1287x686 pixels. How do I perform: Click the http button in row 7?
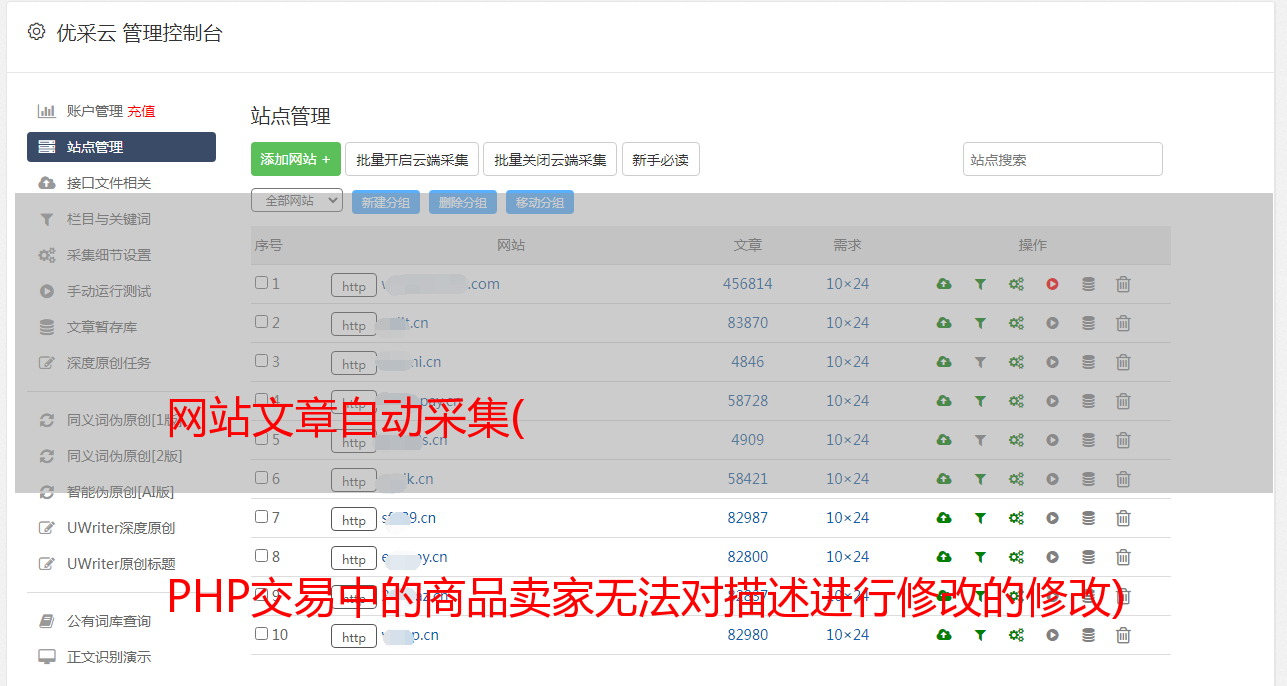[x=354, y=520]
